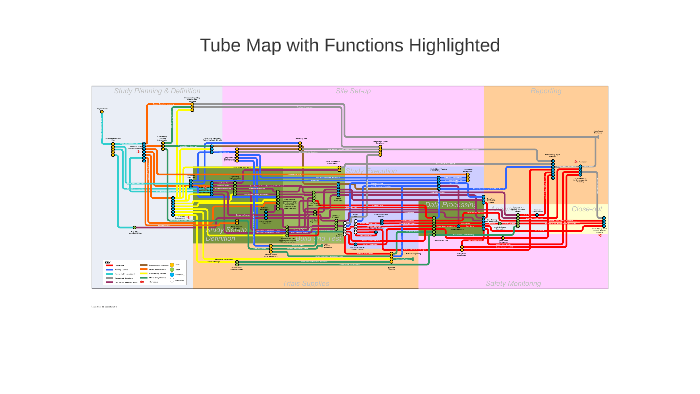Click the Key legend box

point(145,273)
